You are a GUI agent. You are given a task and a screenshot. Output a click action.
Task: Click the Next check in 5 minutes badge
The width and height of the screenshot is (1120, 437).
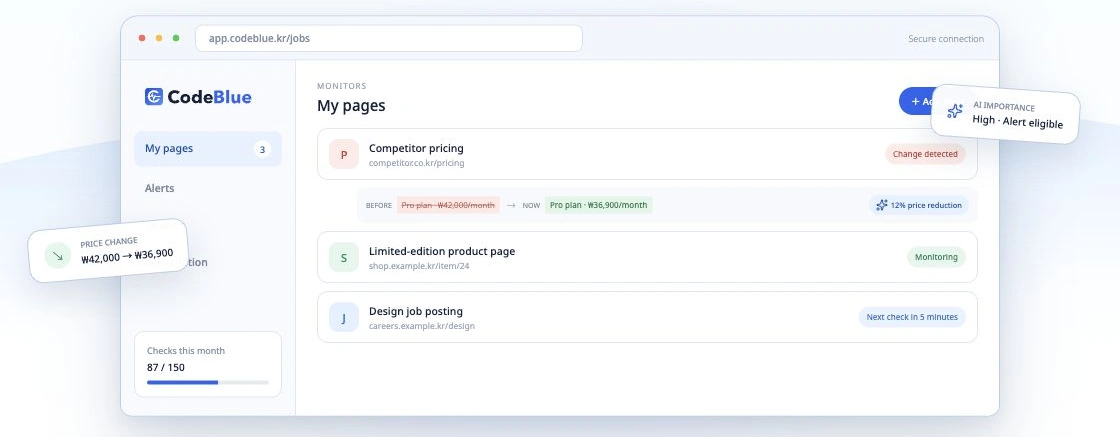[x=911, y=316]
